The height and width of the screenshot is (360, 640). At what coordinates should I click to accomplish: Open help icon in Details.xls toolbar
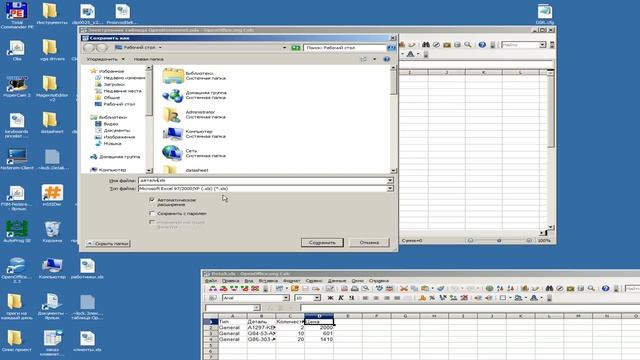tap(606, 288)
